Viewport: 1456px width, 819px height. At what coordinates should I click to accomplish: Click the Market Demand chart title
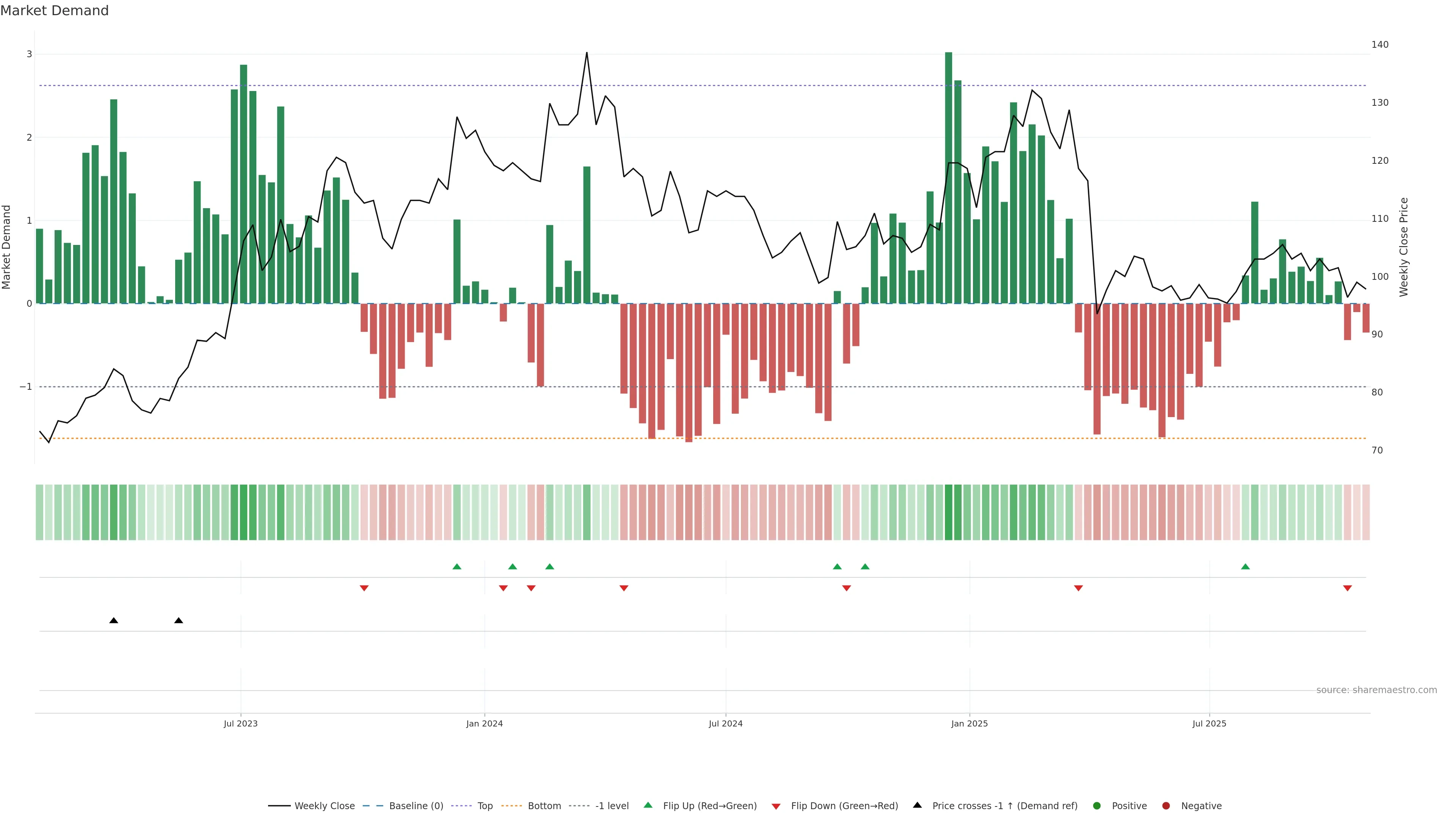coord(54,11)
